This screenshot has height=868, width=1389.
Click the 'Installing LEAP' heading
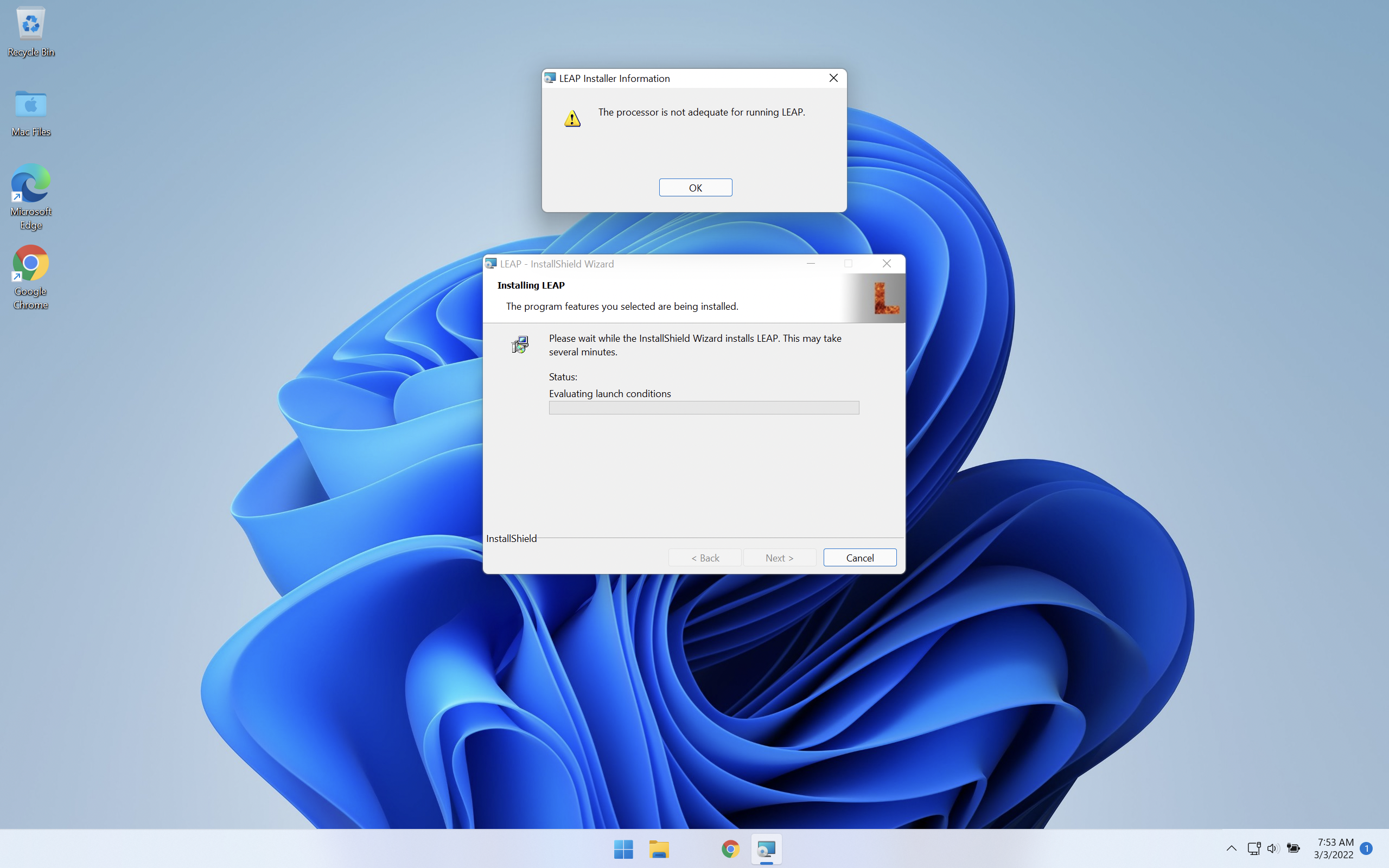point(531,285)
